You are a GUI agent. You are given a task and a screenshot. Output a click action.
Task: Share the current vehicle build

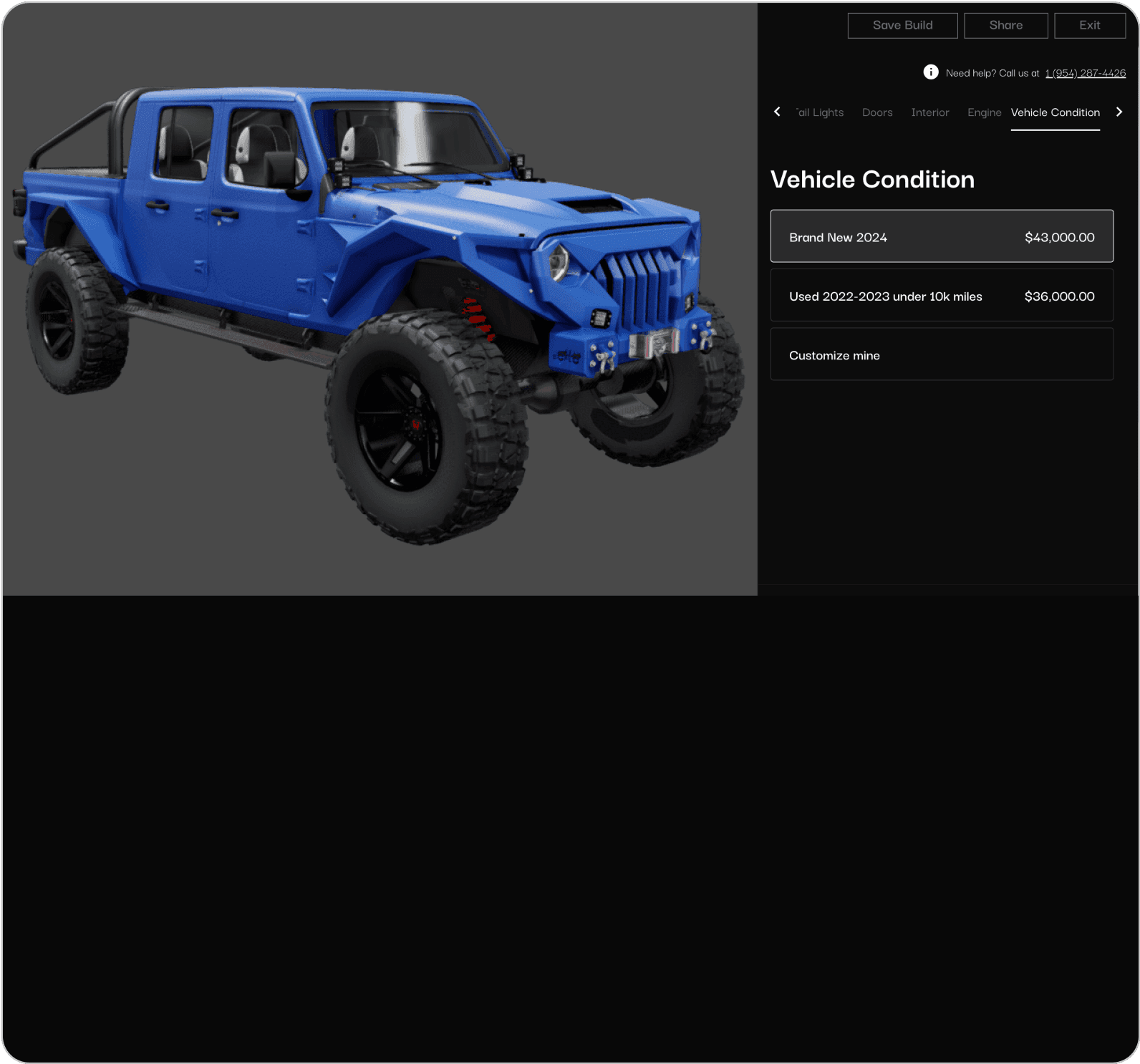pos(1005,25)
